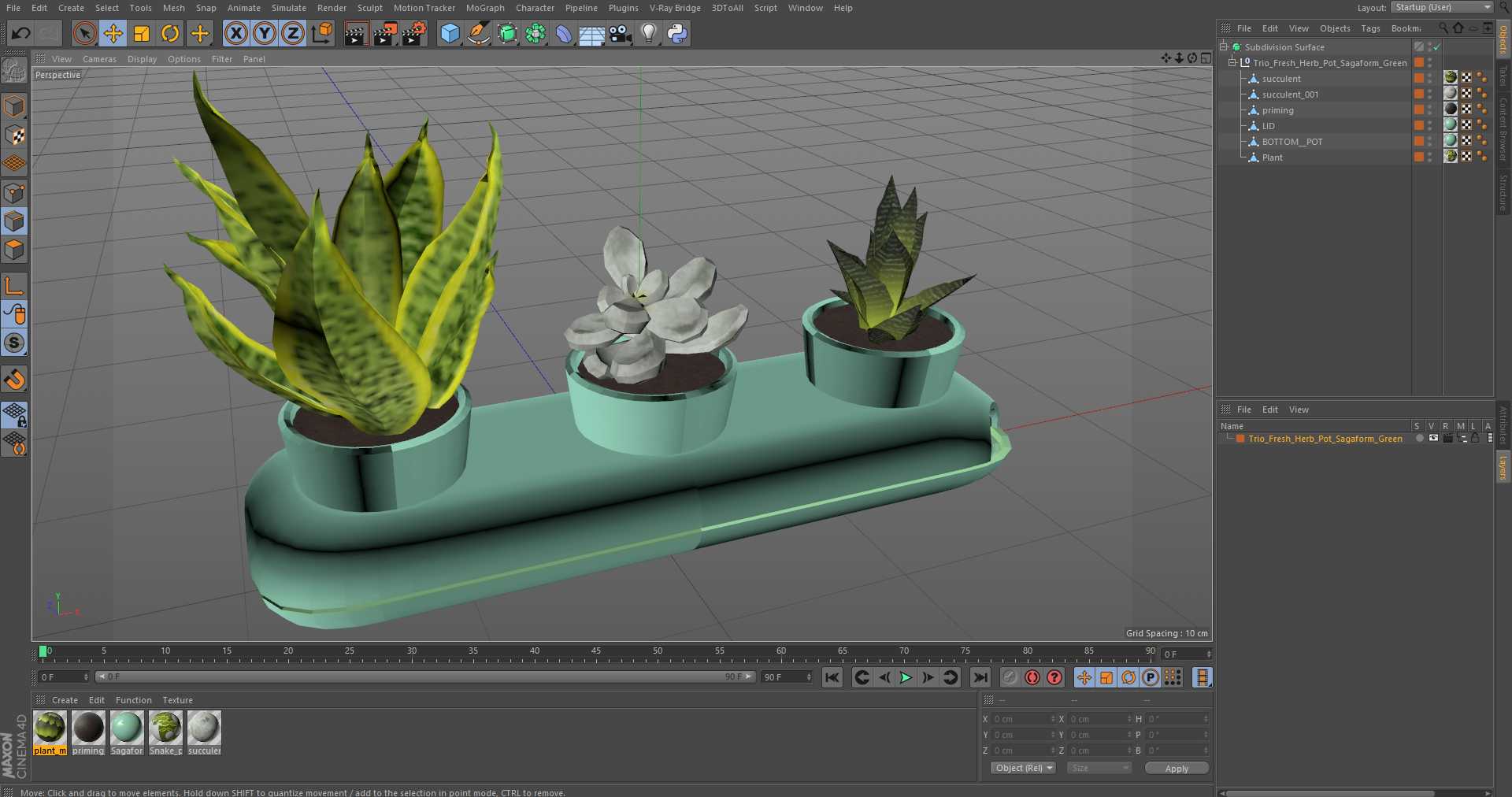
Task: Add a floor environment object
Action: point(591,33)
